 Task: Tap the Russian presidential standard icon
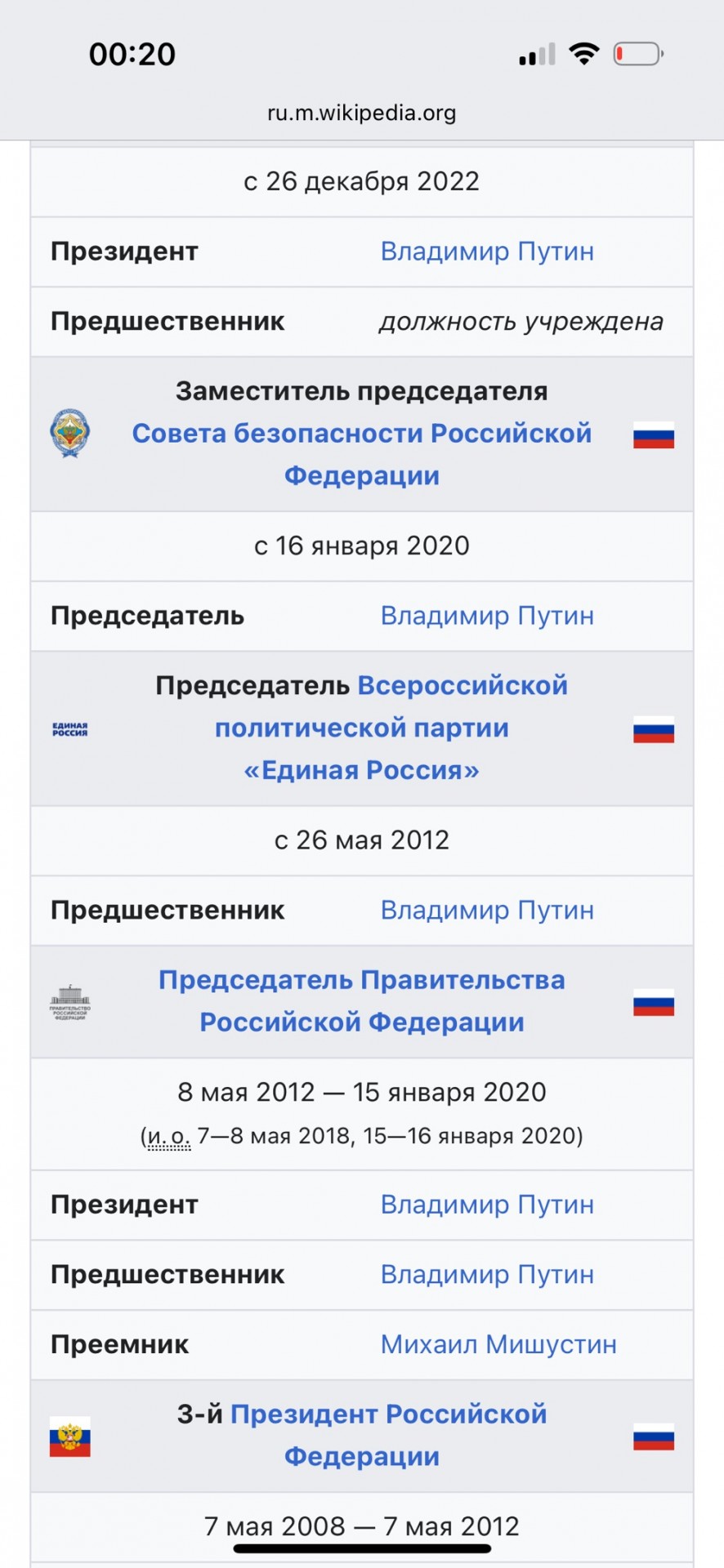[x=70, y=1437]
